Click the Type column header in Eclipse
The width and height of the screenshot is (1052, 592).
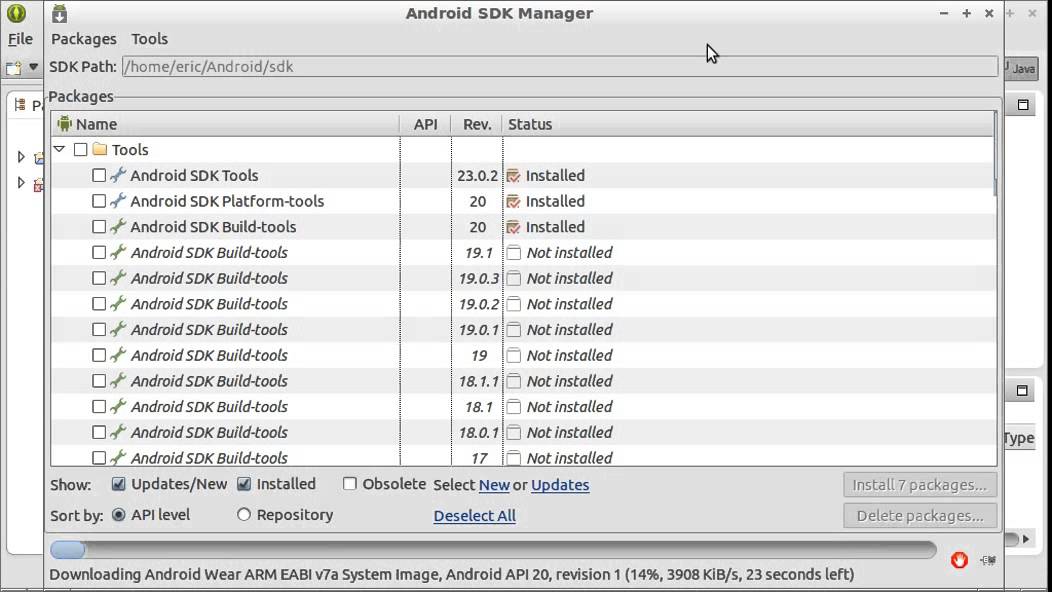(x=1018, y=438)
